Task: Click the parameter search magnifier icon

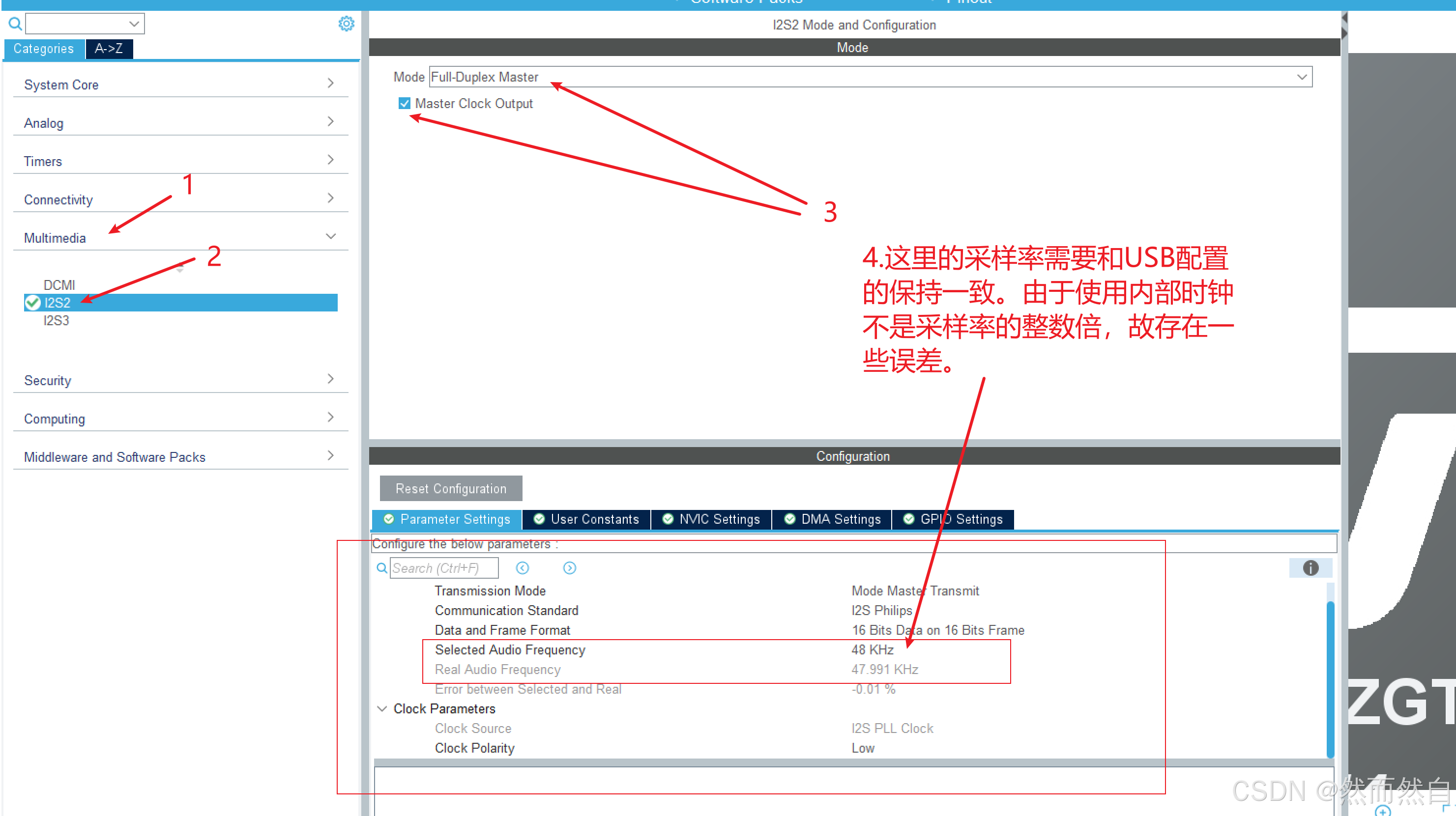Action: (382, 567)
